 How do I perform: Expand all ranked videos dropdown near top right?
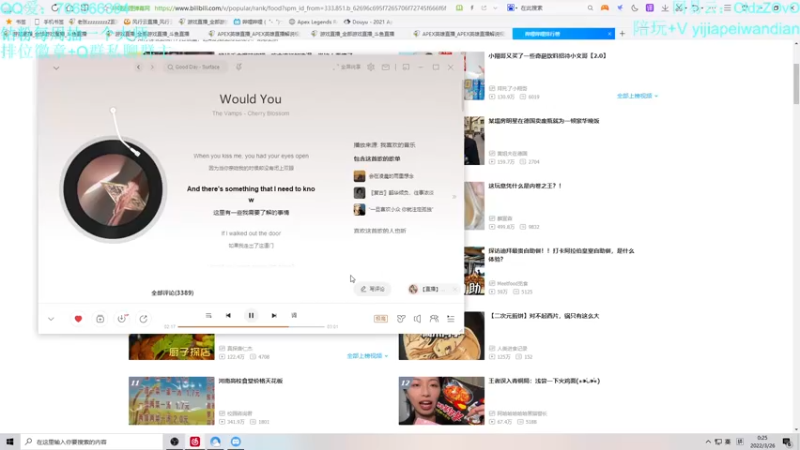click(x=637, y=96)
